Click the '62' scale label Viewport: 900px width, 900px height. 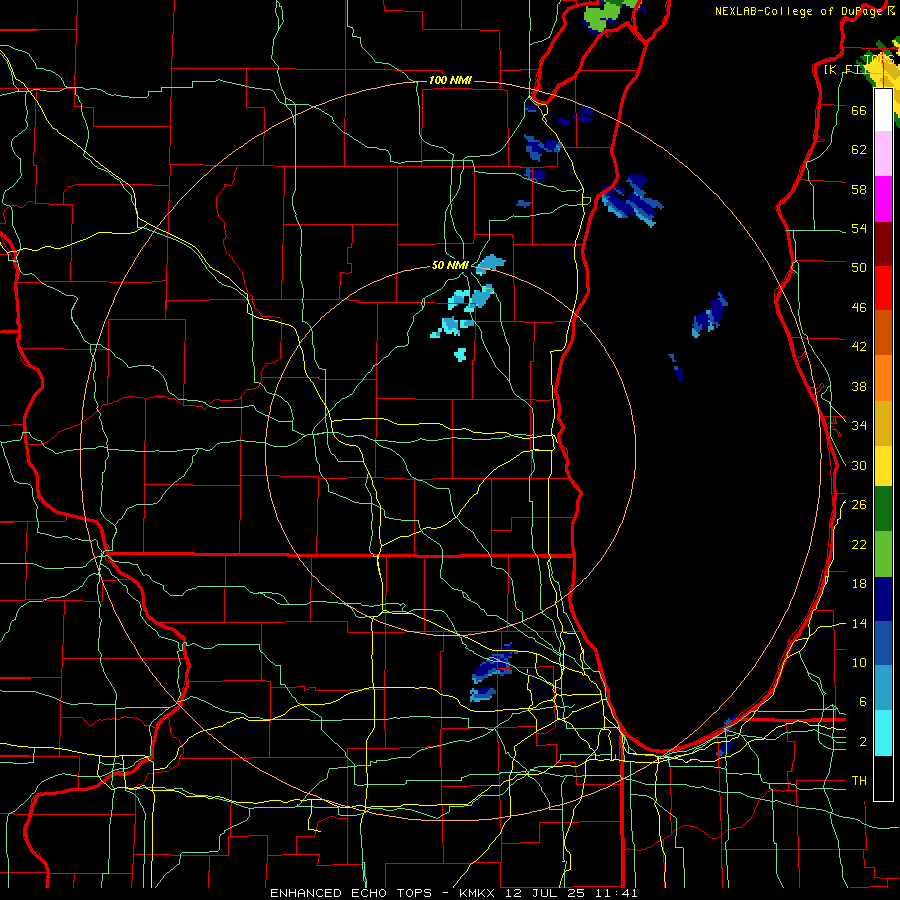[x=859, y=150]
